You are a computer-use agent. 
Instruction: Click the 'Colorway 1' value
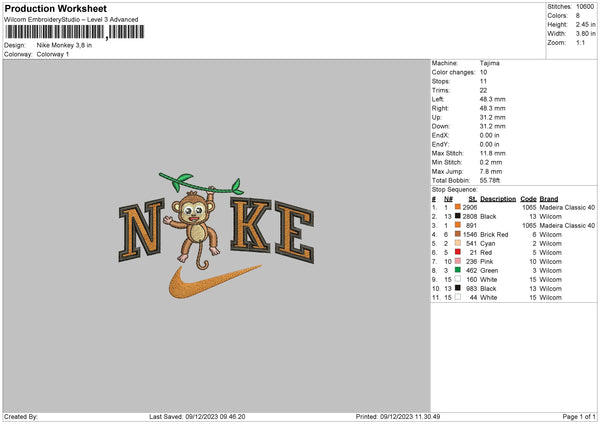[x=53, y=54]
